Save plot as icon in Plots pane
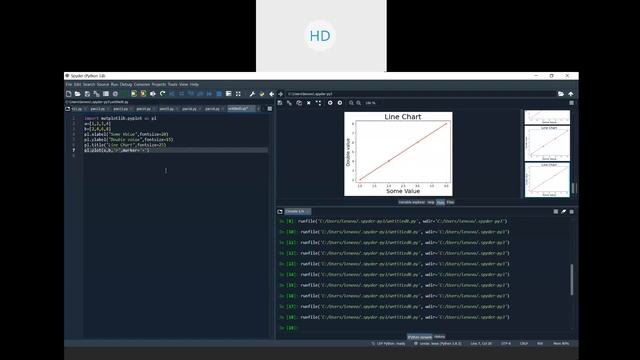Screen dimensions: 640x360 point(280,103)
